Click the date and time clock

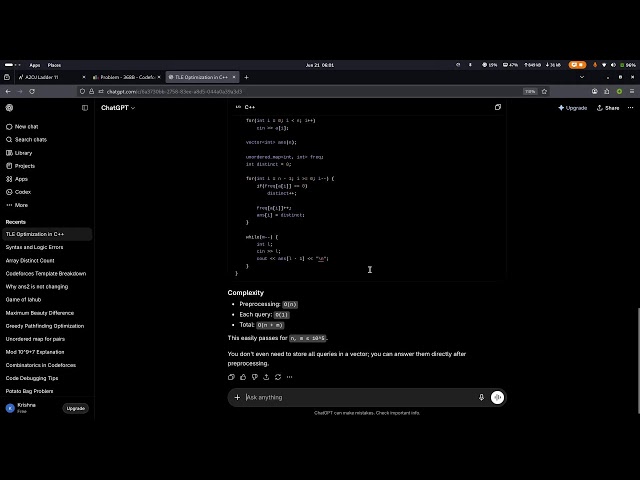tap(320, 65)
